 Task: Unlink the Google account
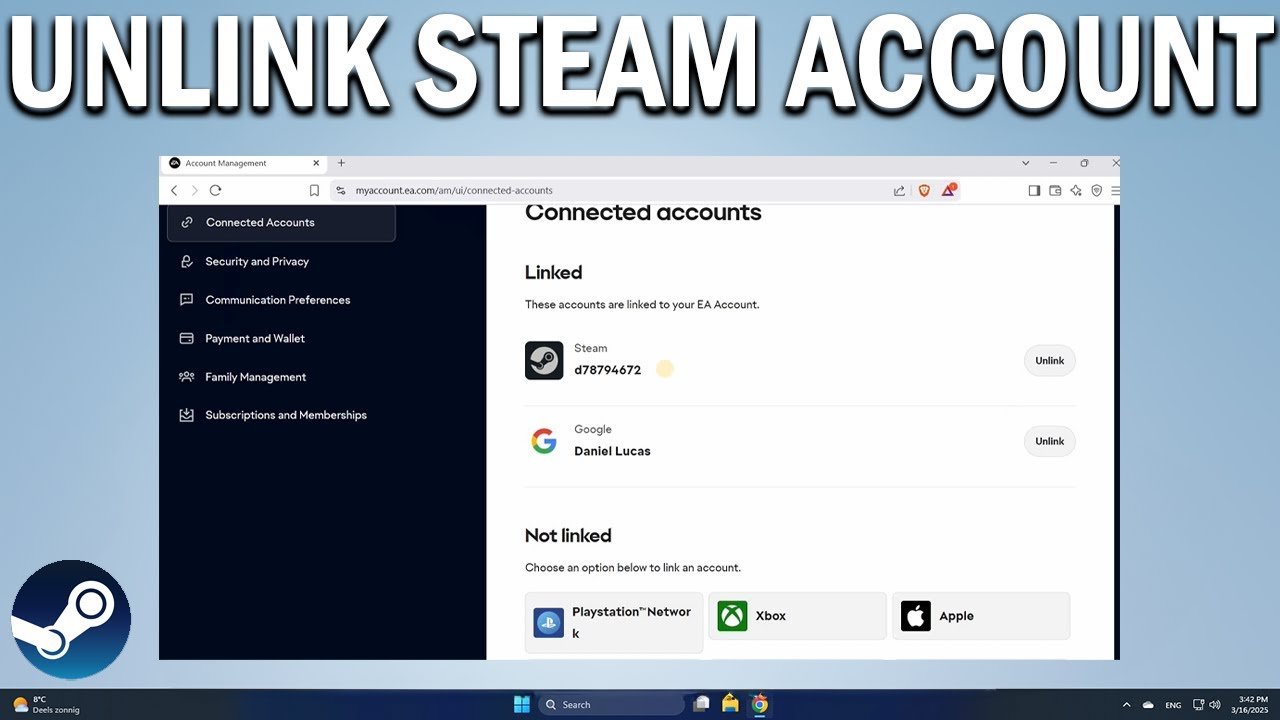[1049, 441]
